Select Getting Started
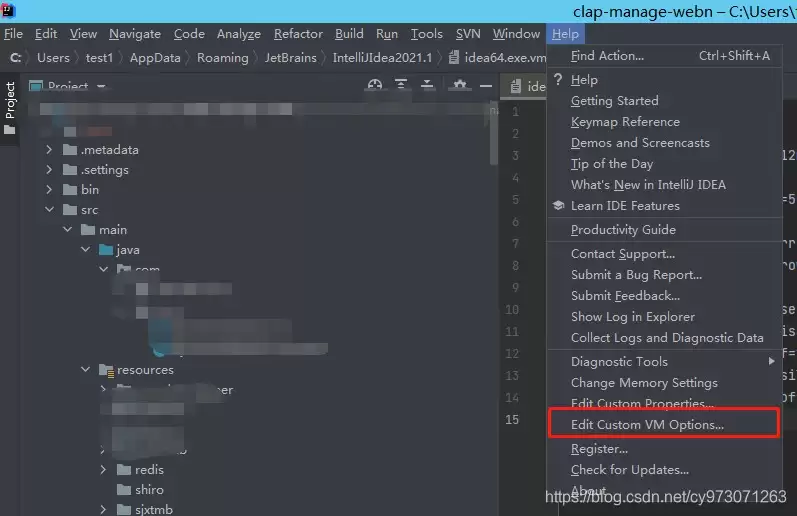The height and width of the screenshot is (516, 797). point(664,101)
